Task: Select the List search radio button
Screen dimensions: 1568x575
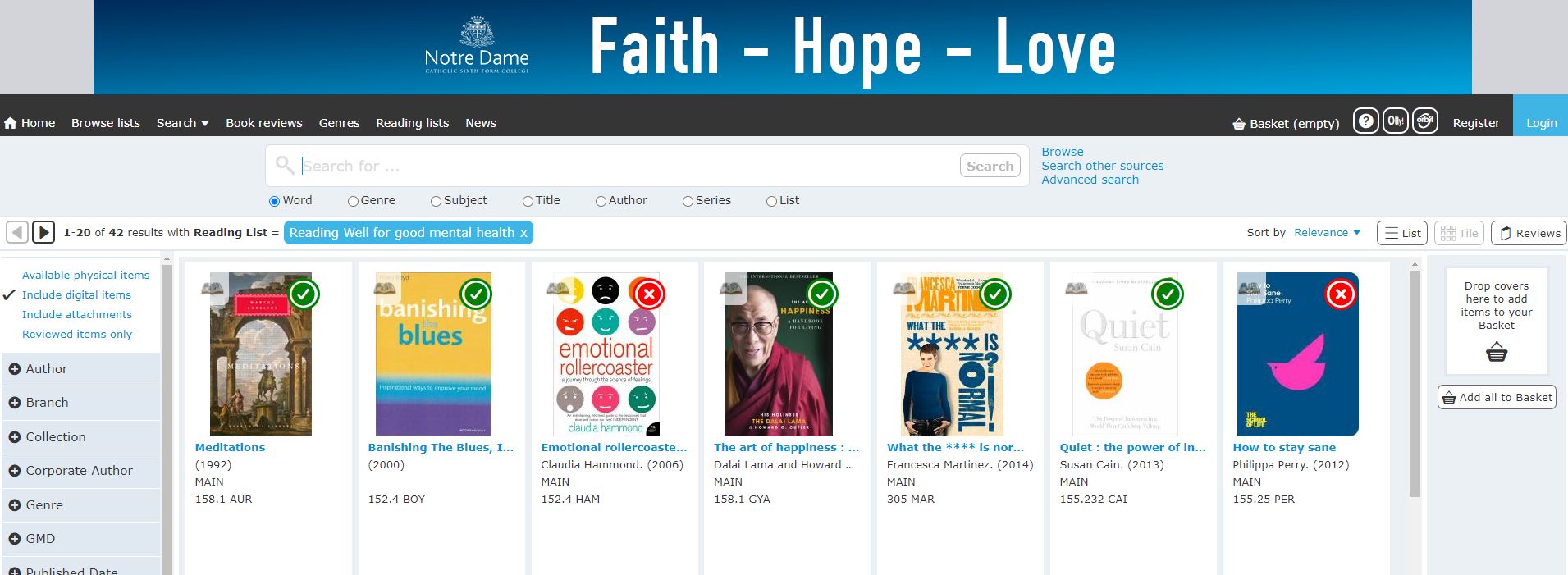Action: click(771, 201)
